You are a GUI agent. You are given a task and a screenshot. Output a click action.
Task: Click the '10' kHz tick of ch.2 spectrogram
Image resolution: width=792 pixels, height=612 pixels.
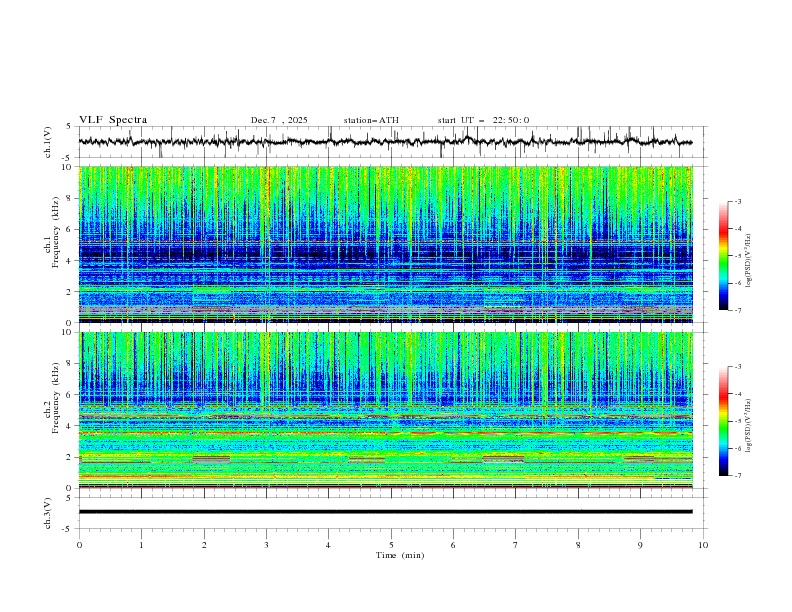click(x=69, y=332)
